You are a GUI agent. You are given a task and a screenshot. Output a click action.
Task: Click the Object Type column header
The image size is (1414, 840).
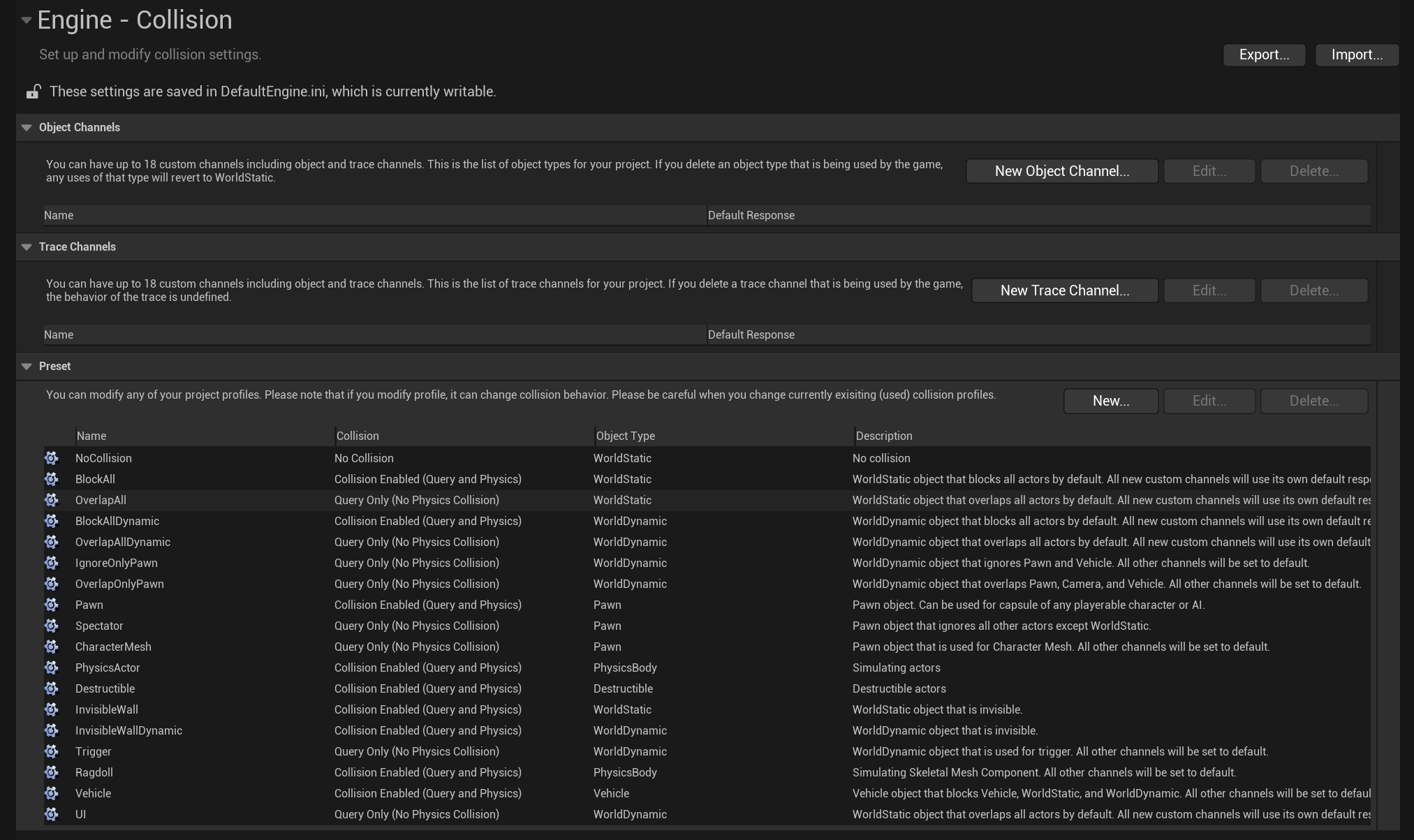coord(626,436)
